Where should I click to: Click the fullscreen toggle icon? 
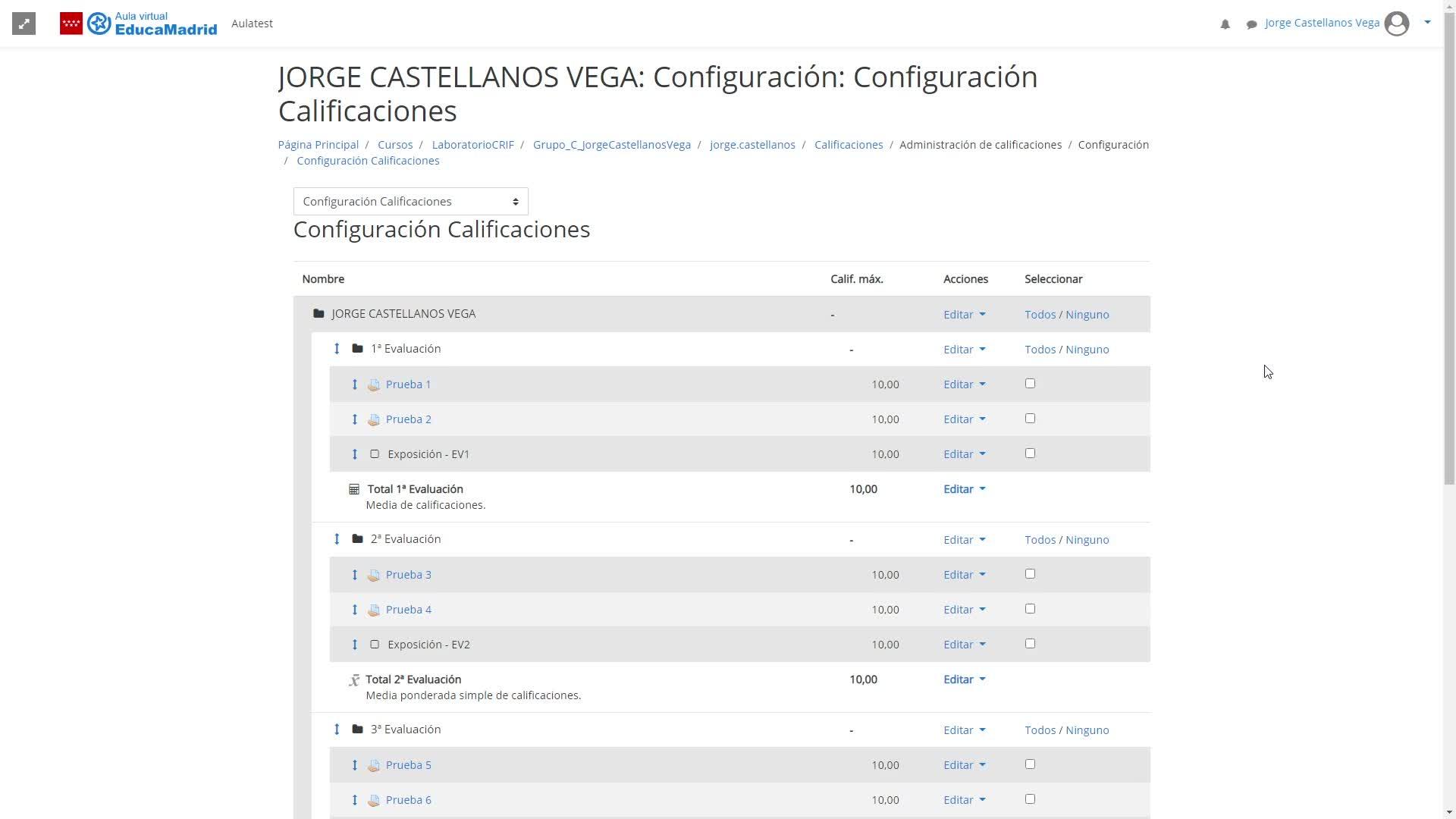tap(24, 24)
